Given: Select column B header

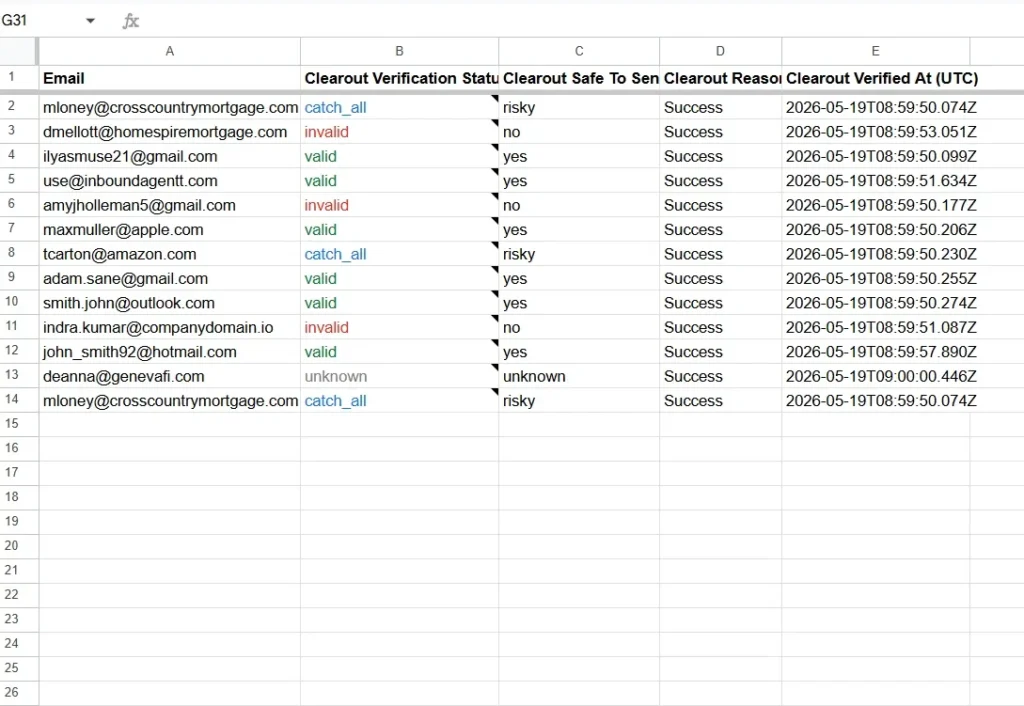Looking at the screenshot, I should point(400,51).
